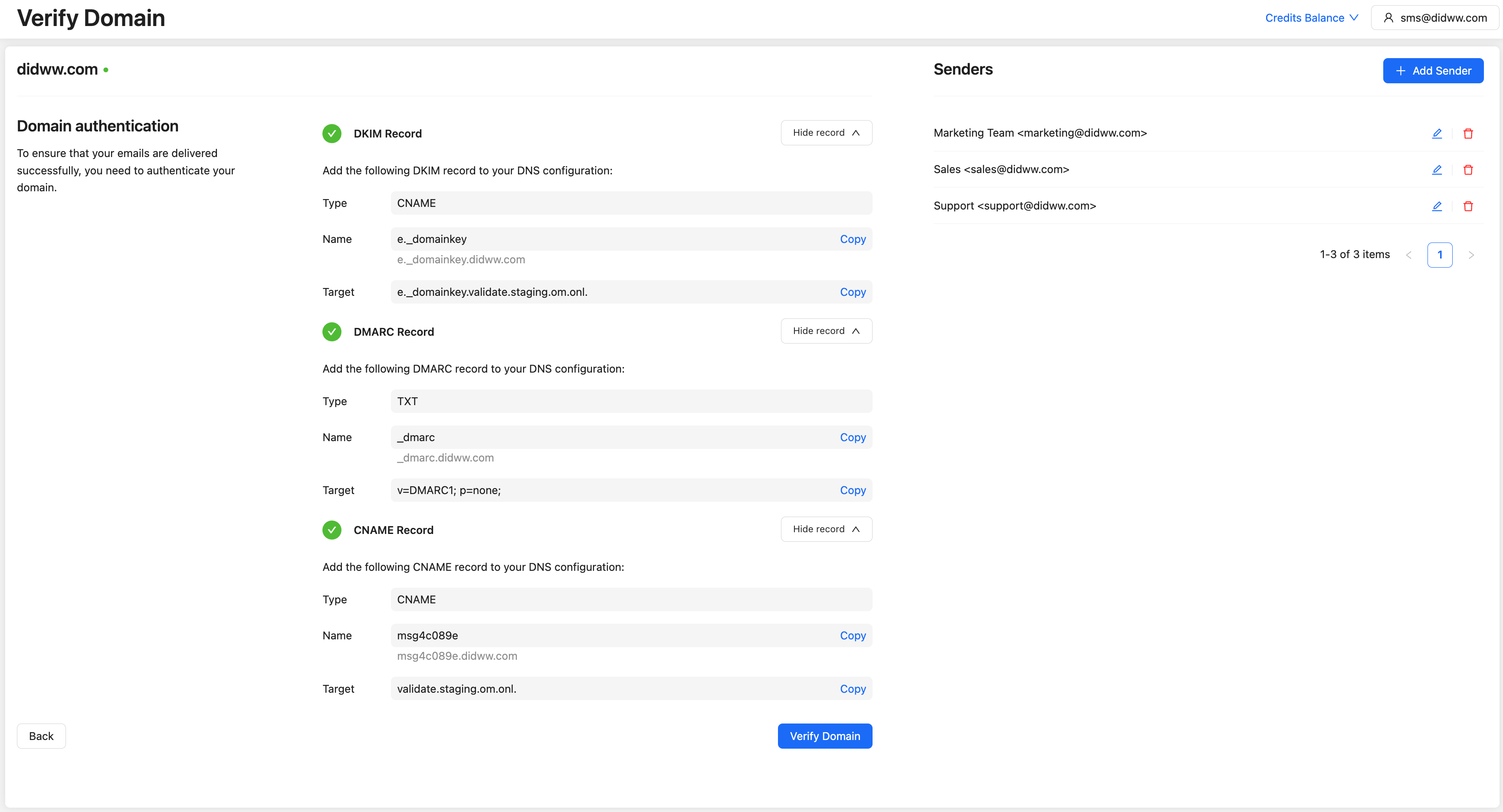Delete the Sales sender entry
The height and width of the screenshot is (812, 1503).
(x=1468, y=170)
